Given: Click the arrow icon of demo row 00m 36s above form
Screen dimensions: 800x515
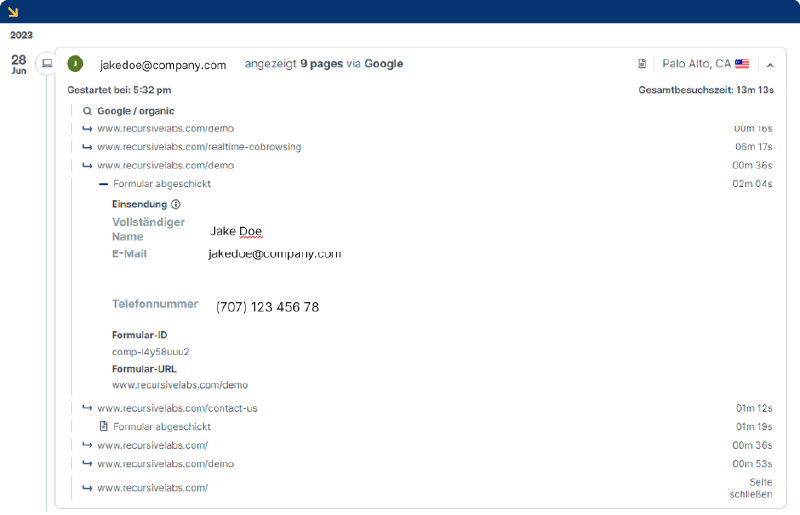Looking at the screenshot, I should (x=87, y=165).
